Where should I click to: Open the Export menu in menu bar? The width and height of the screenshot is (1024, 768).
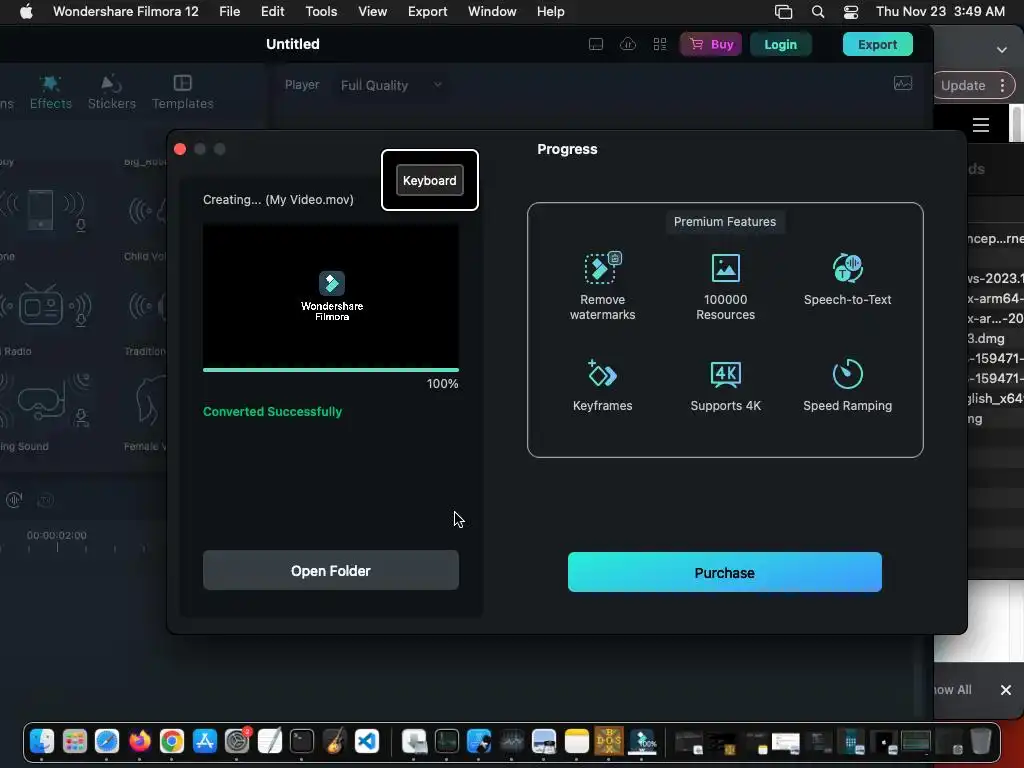pyautogui.click(x=427, y=11)
